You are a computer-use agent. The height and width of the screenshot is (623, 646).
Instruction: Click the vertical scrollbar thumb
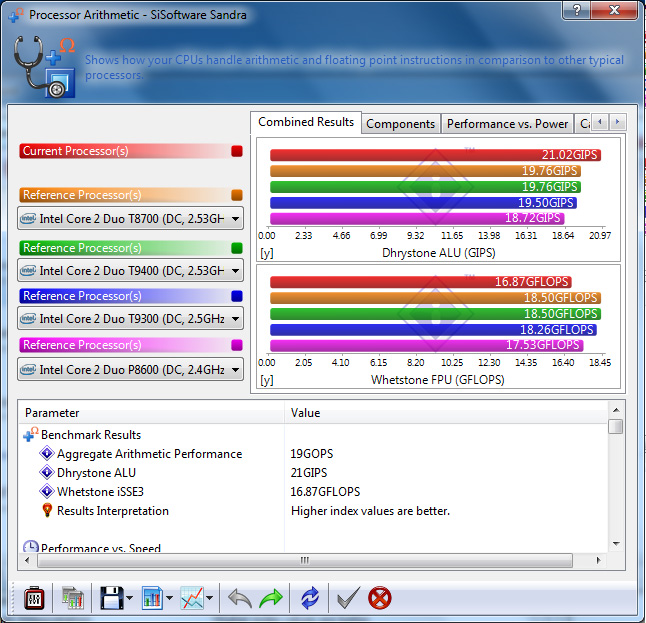click(616, 426)
